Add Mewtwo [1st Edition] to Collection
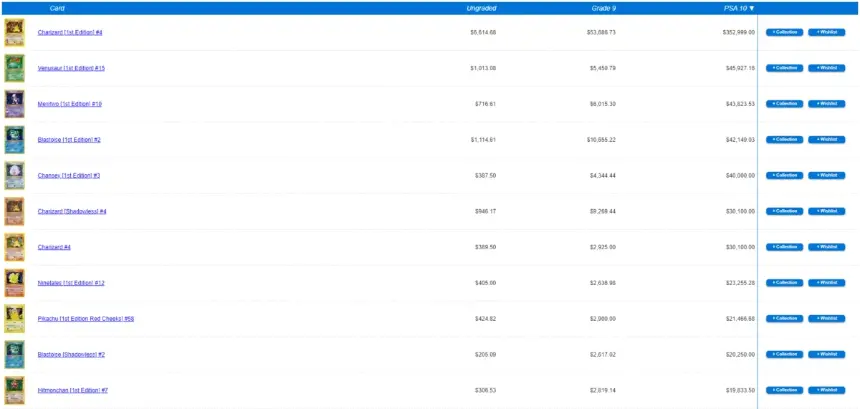Image resolution: width=860 pixels, height=409 pixels. point(784,104)
